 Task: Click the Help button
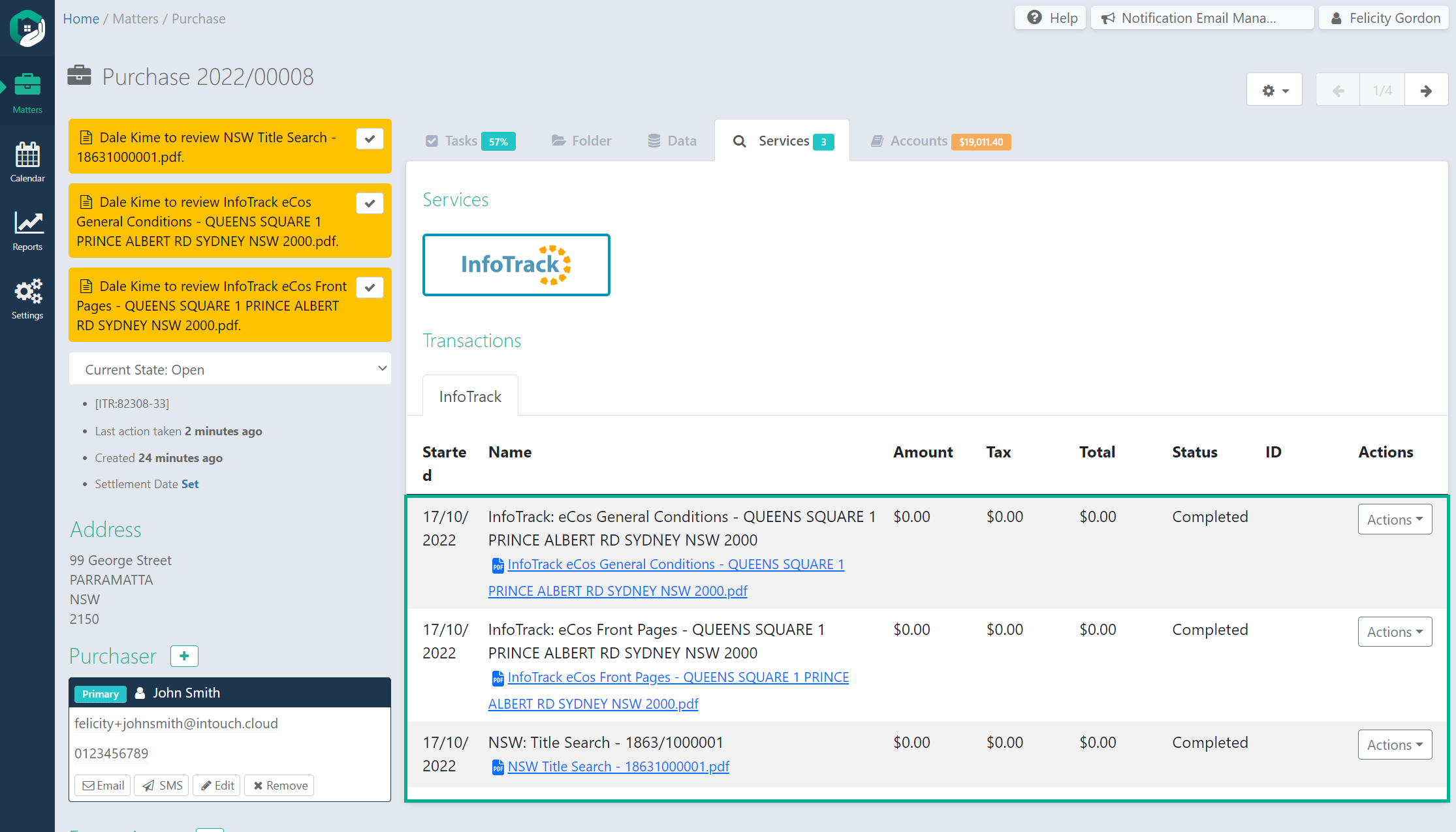pyautogui.click(x=1051, y=18)
